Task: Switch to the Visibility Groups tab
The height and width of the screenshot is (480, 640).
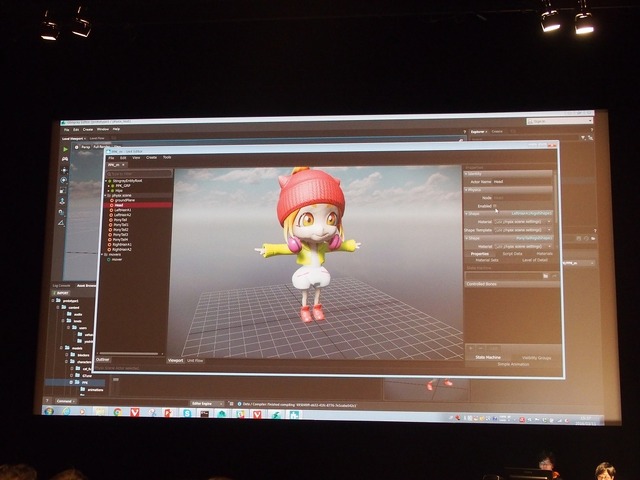Action: 536,358
